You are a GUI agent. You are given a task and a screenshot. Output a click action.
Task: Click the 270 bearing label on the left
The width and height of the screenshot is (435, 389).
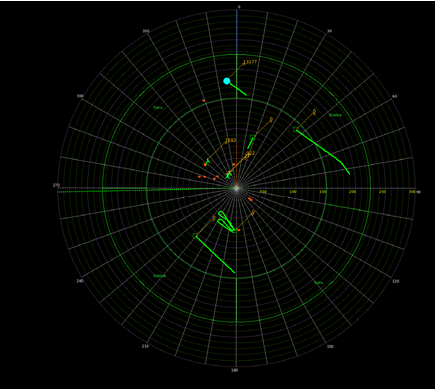click(56, 185)
